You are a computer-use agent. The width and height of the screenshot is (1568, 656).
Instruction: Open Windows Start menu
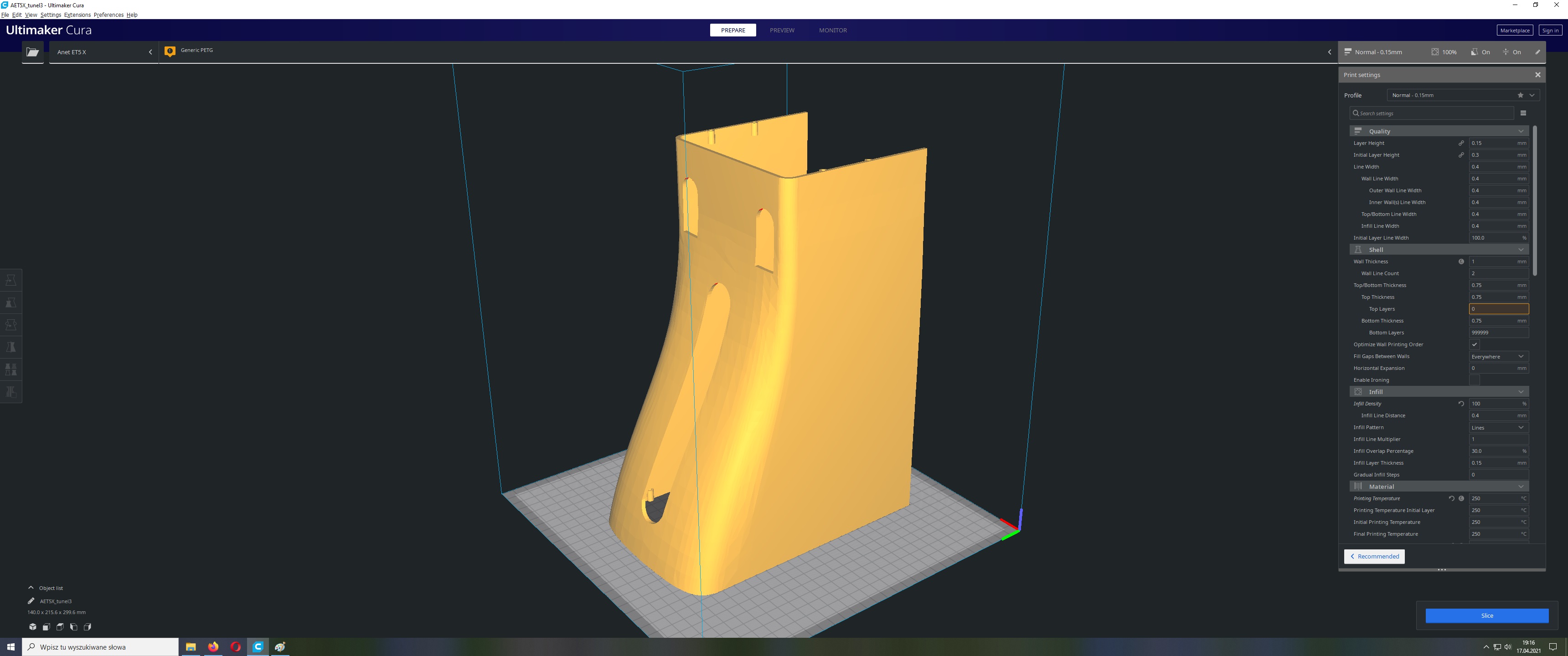pyautogui.click(x=10, y=646)
